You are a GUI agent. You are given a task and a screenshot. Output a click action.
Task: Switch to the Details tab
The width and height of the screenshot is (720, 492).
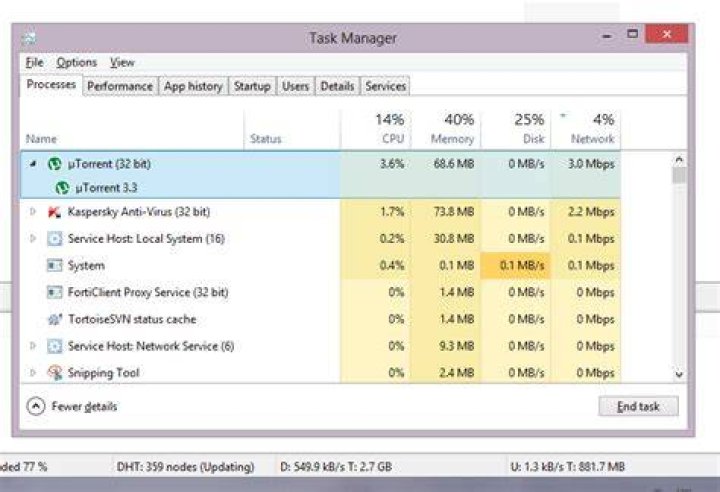click(337, 86)
